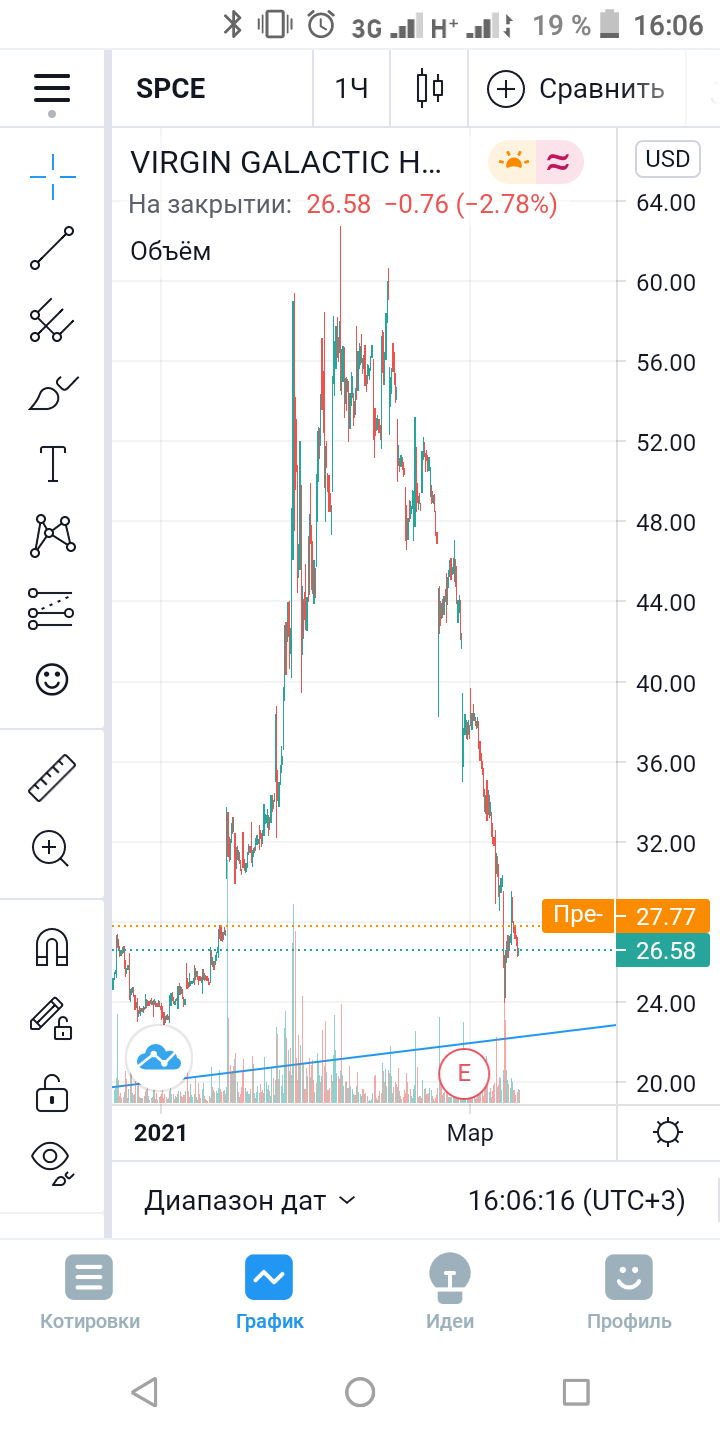Screen dimensions: 720x1440
Task: Open the hamburger main menu
Action: [x=52, y=88]
